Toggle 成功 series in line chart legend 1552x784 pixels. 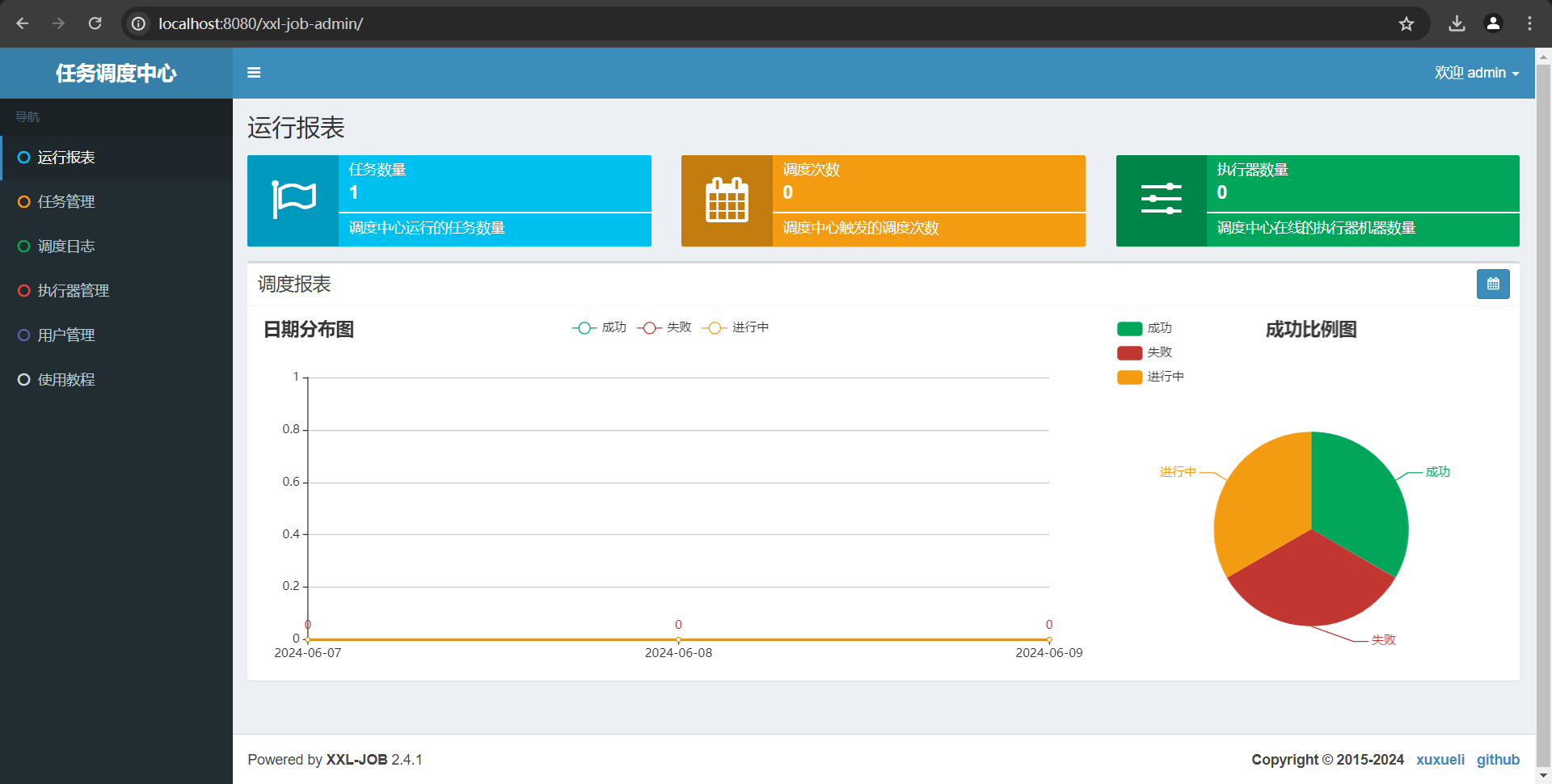(x=599, y=327)
